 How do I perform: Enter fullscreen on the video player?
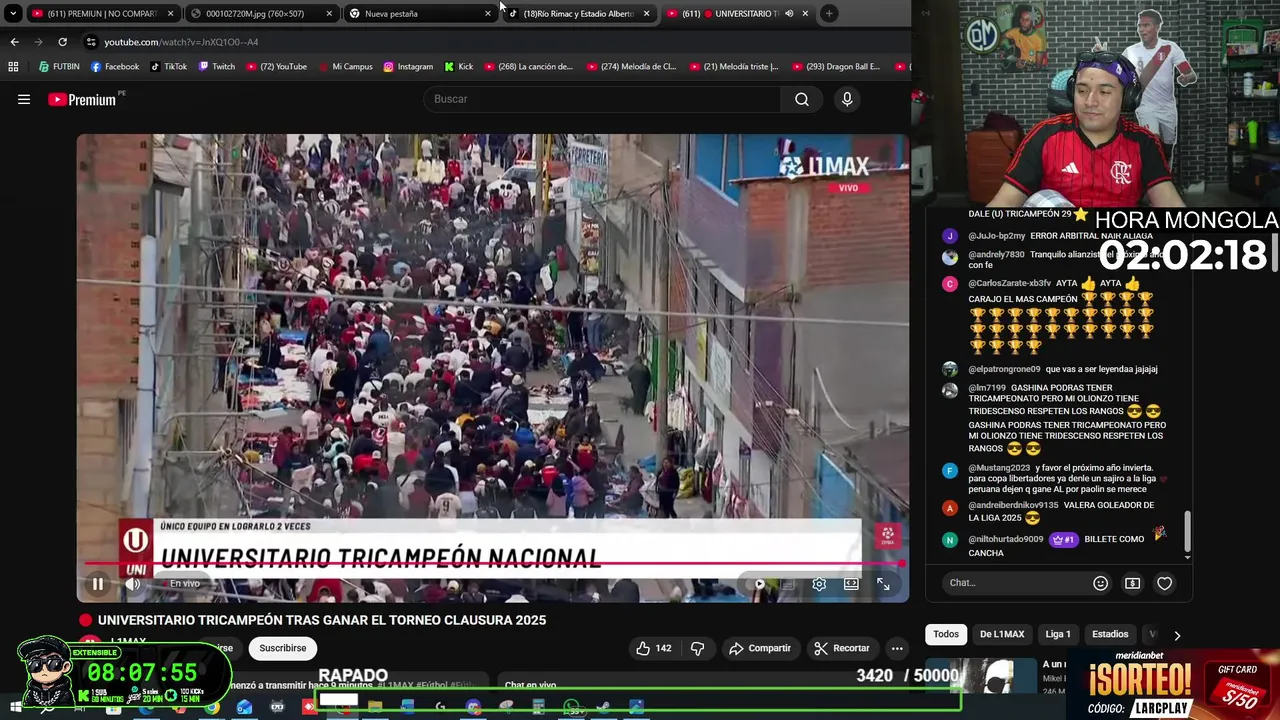[x=883, y=584]
